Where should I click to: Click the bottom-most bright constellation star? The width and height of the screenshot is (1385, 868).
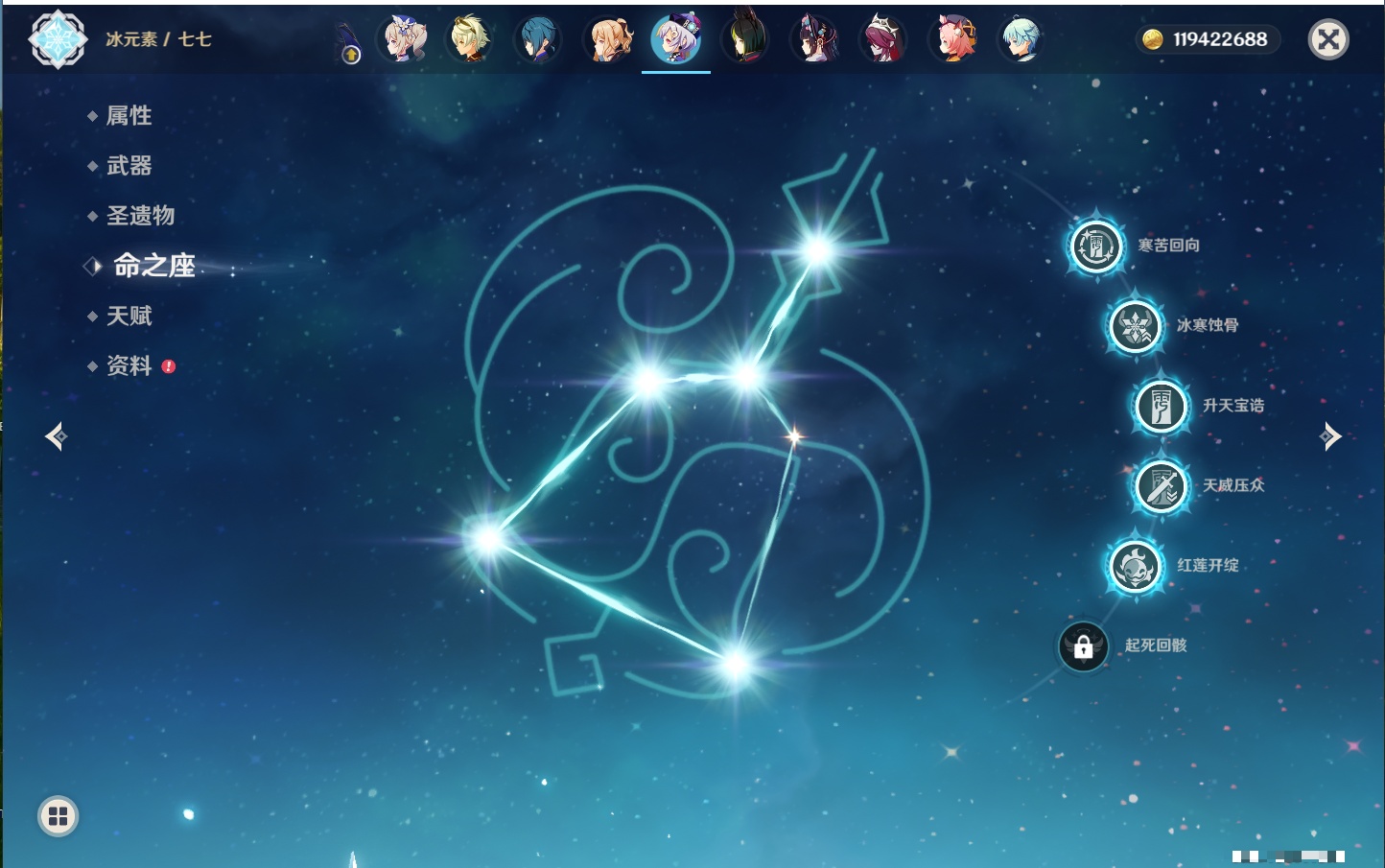[736, 663]
